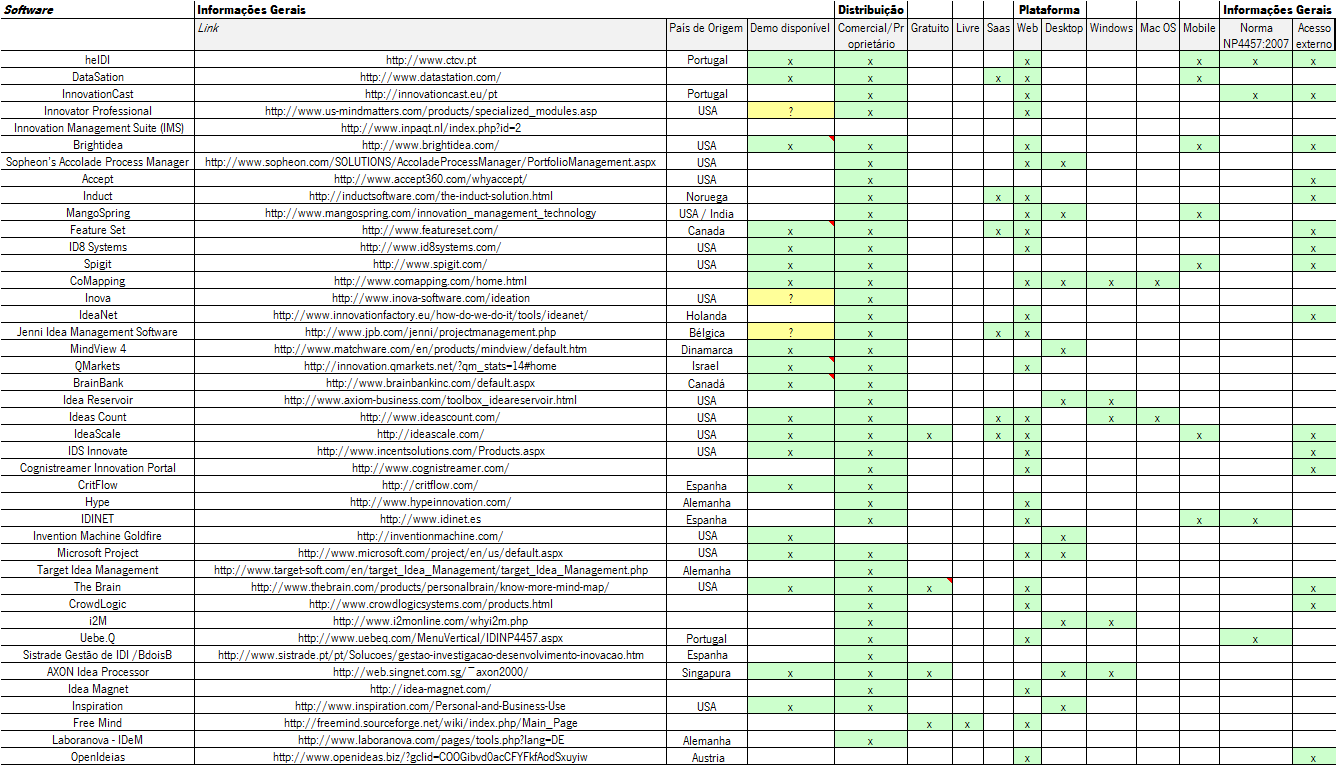Select 'Innovation Management Suite (IMS)' cell
Screen dimensions: 1336x765
point(97,128)
